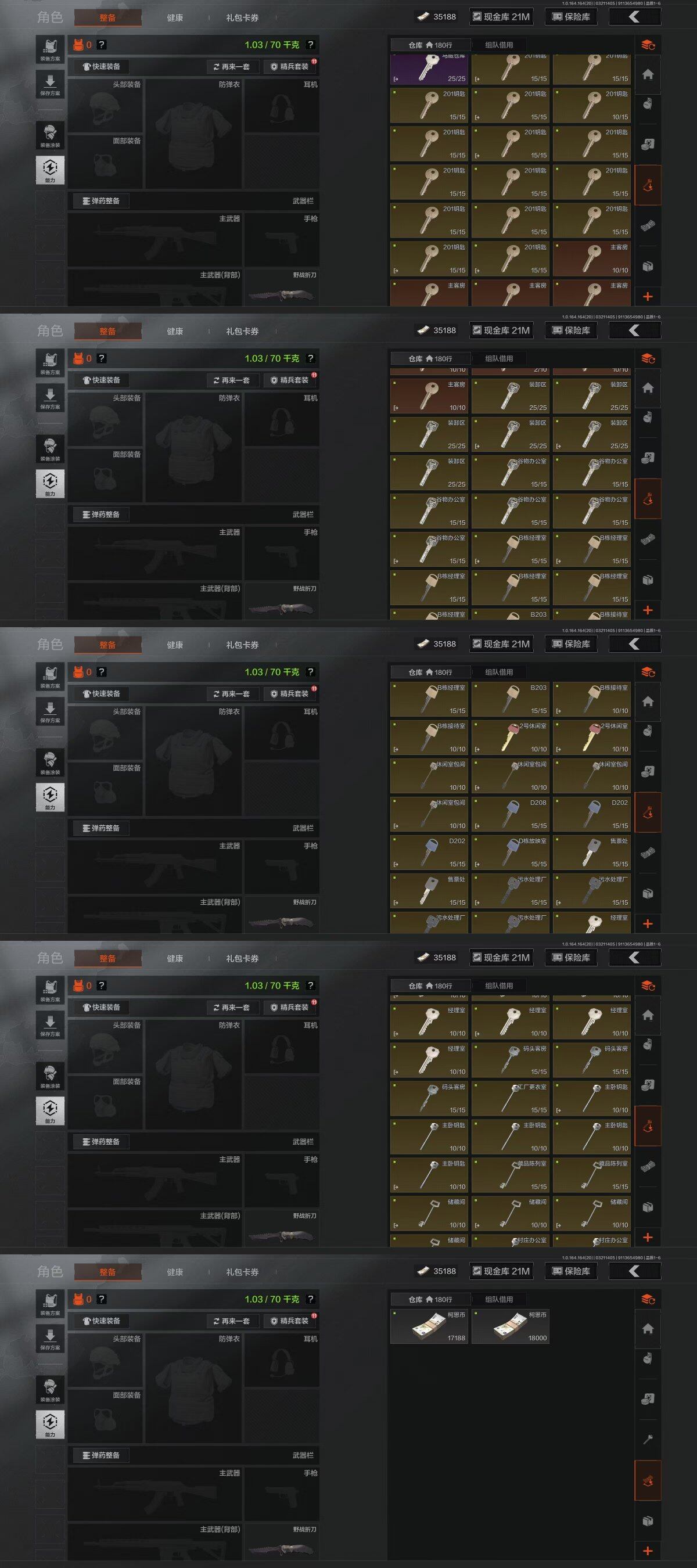Choose the 主卧钥匙 key beside 藏品陈列室 keys
The width and height of the screenshot is (697, 1568).
429,1175
